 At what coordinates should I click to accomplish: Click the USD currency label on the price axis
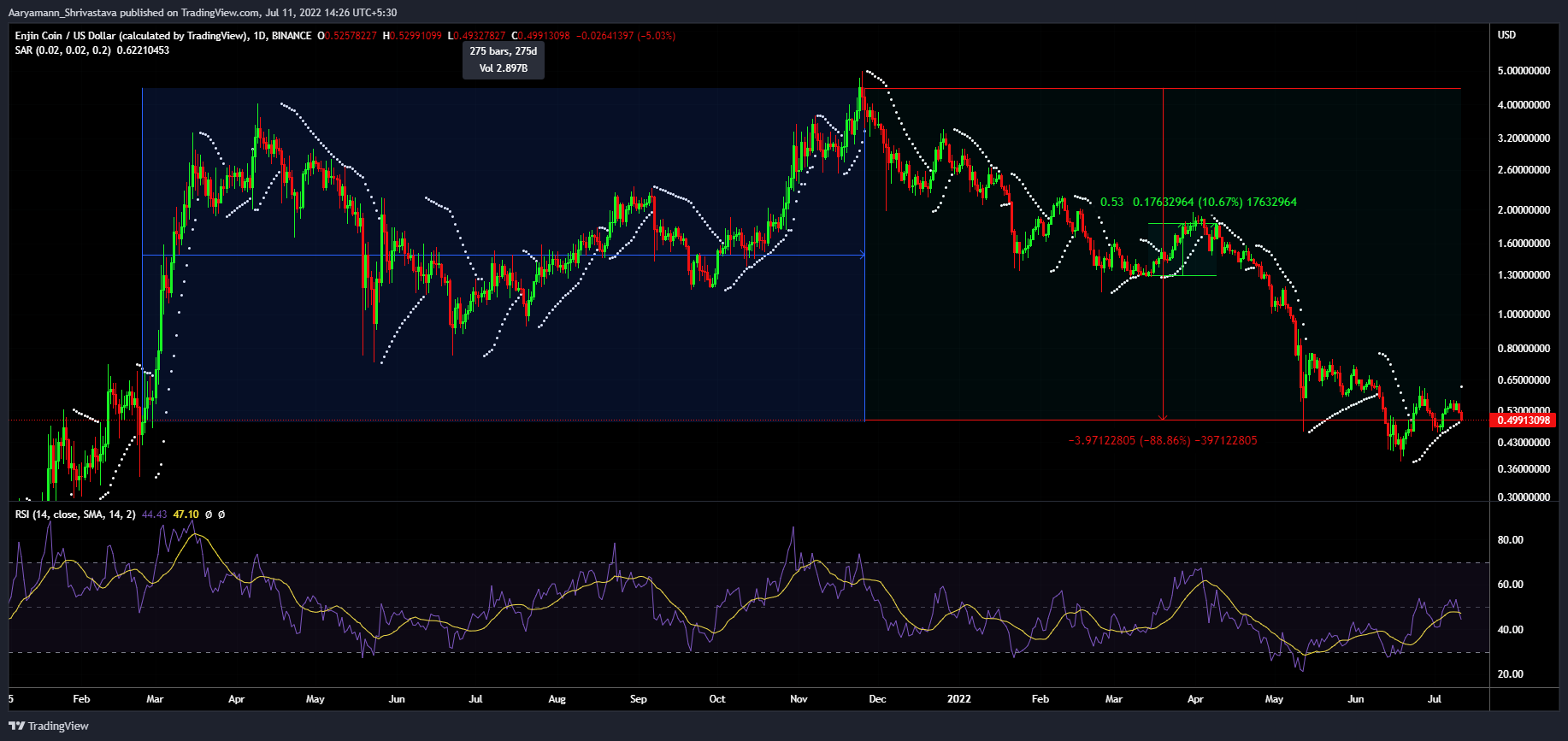1506,35
